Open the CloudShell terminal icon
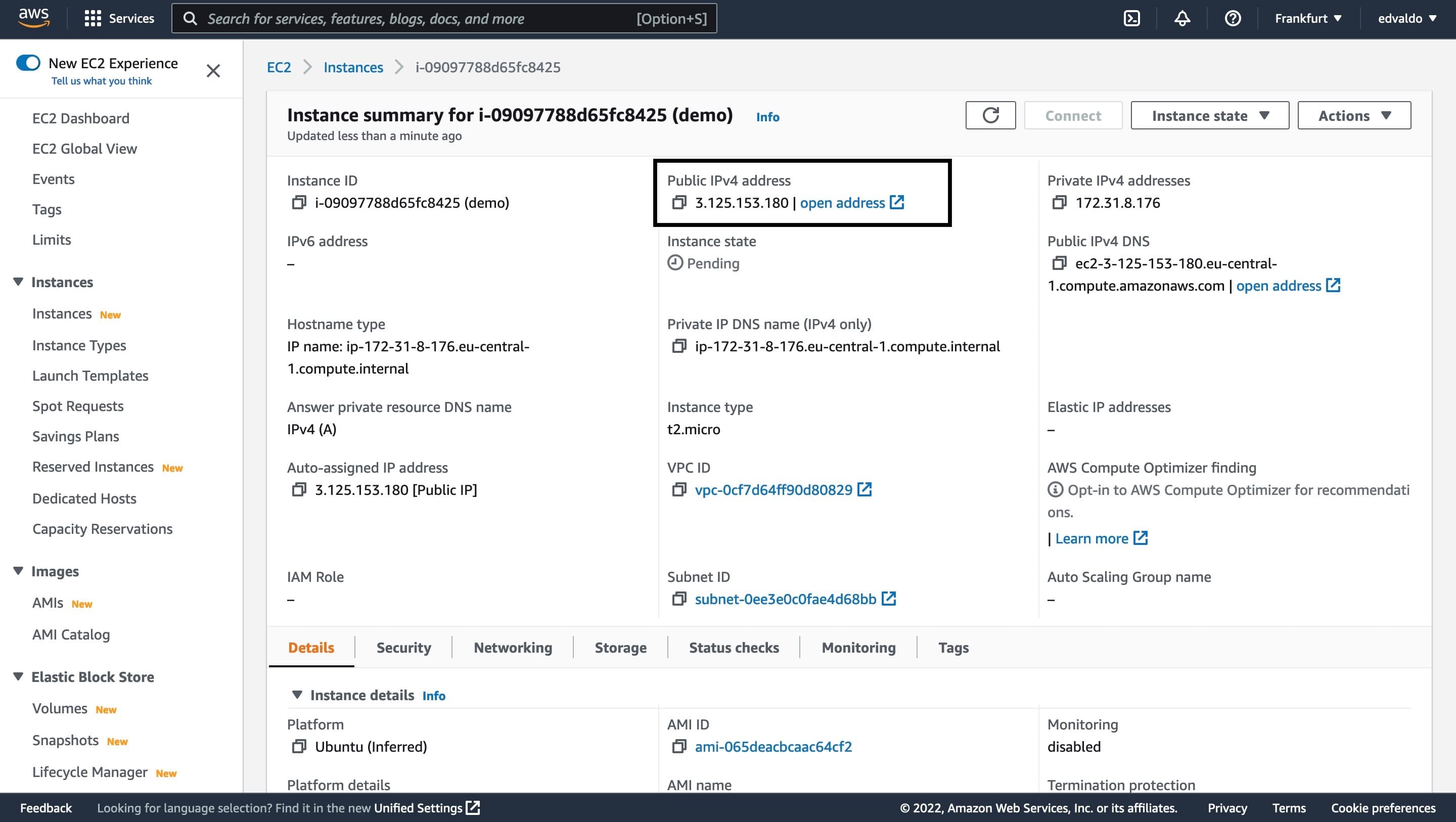This screenshot has width=1456, height=822. click(x=1131, y=19)
